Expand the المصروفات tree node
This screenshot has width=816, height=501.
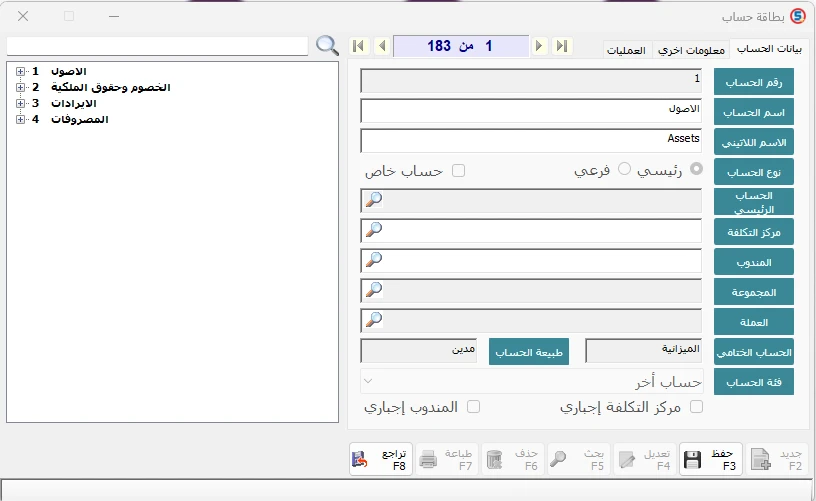(x=20, y=120)
